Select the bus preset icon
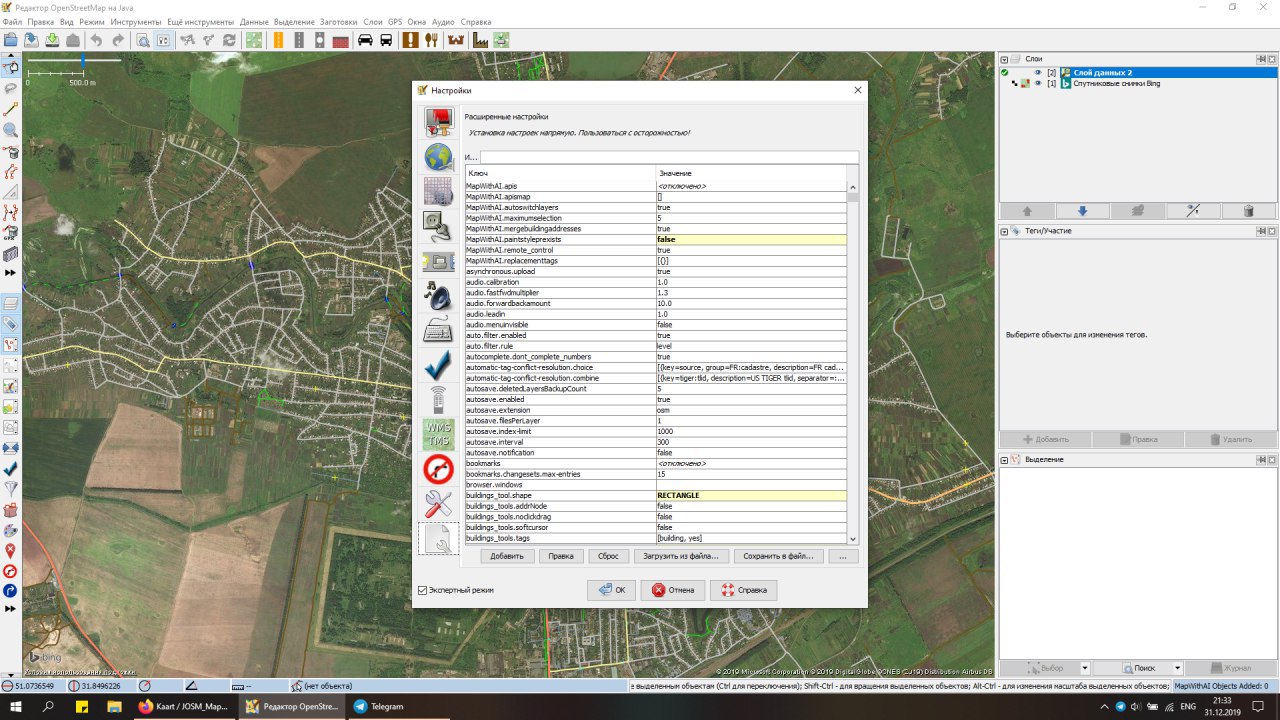Viewport: 1280px width, 720px height. tap(386, 40)
